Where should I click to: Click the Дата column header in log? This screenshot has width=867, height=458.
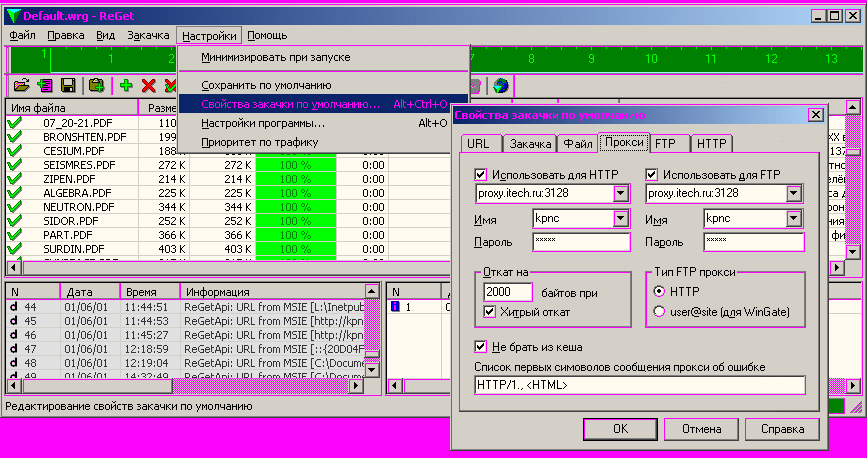pyautogui.click(x=90, y=292)
